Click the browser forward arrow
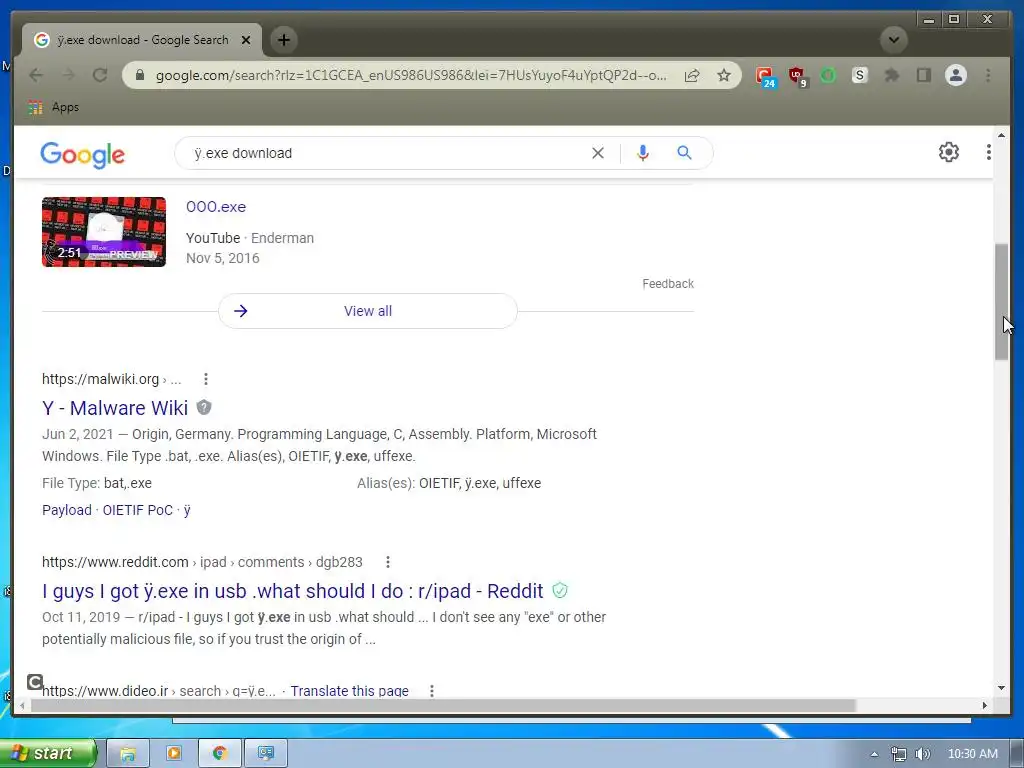1024x768 pixels. tap(68, 75)
